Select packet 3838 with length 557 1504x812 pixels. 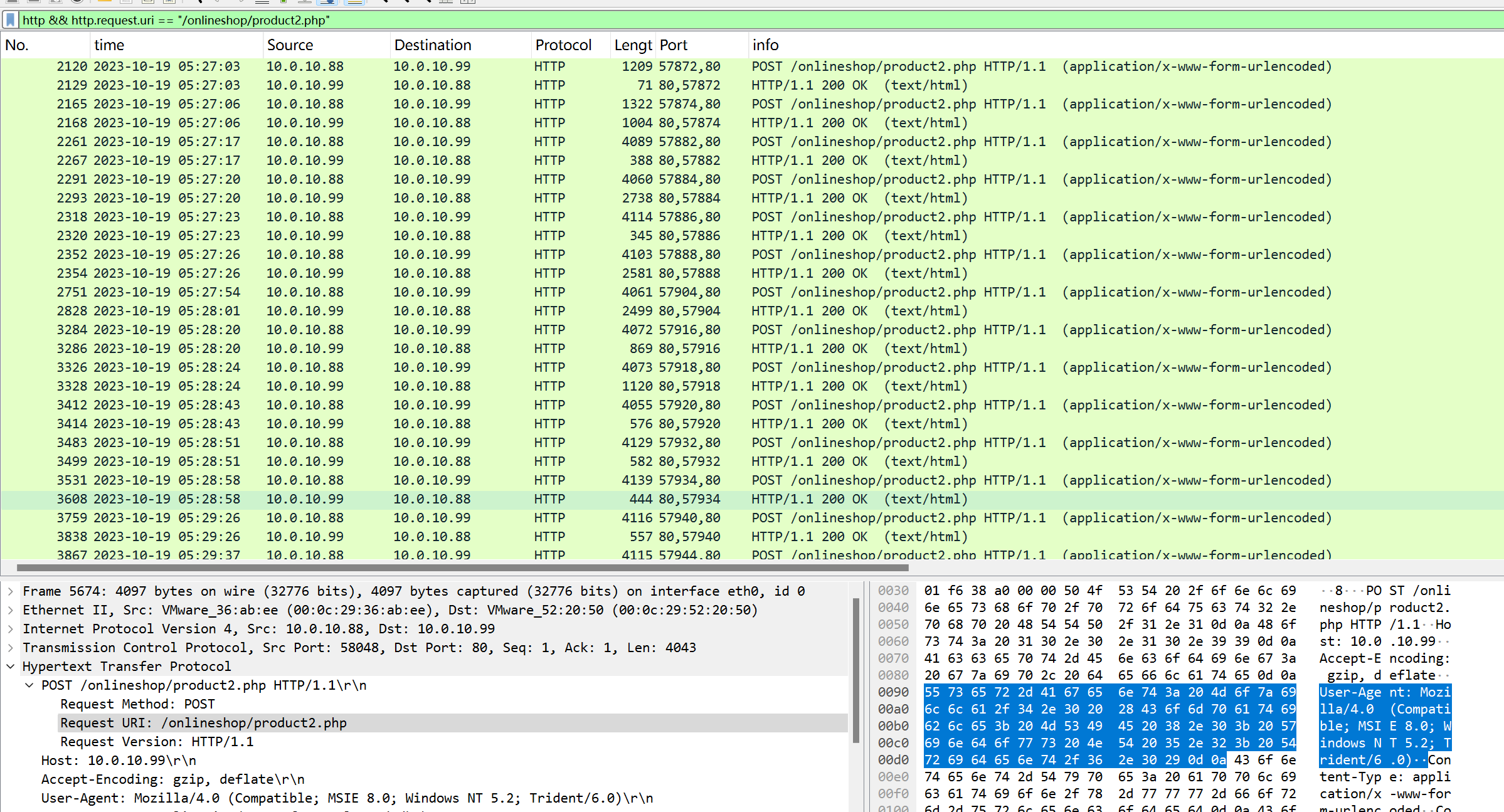tap(752, 537)
